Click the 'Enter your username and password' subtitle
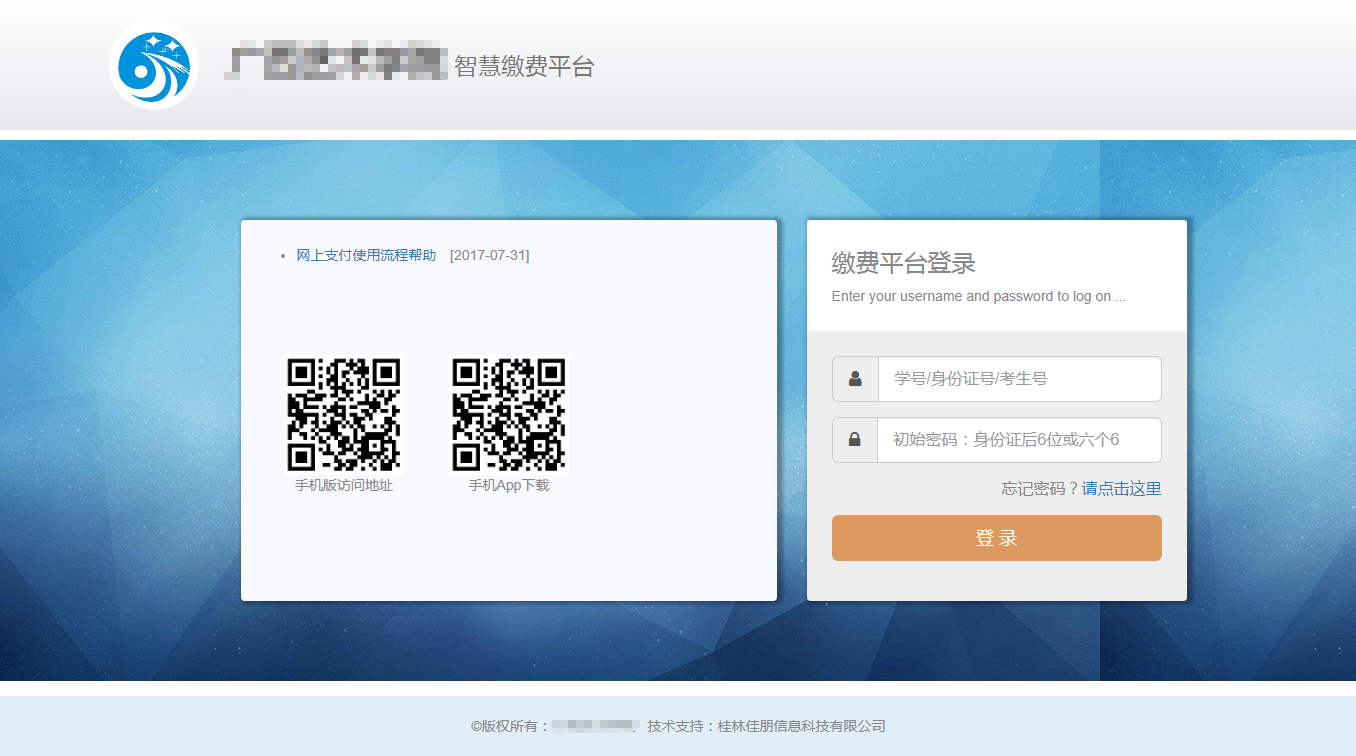The width and height of the screenshot is (1356, 756). tap(978, 297)
